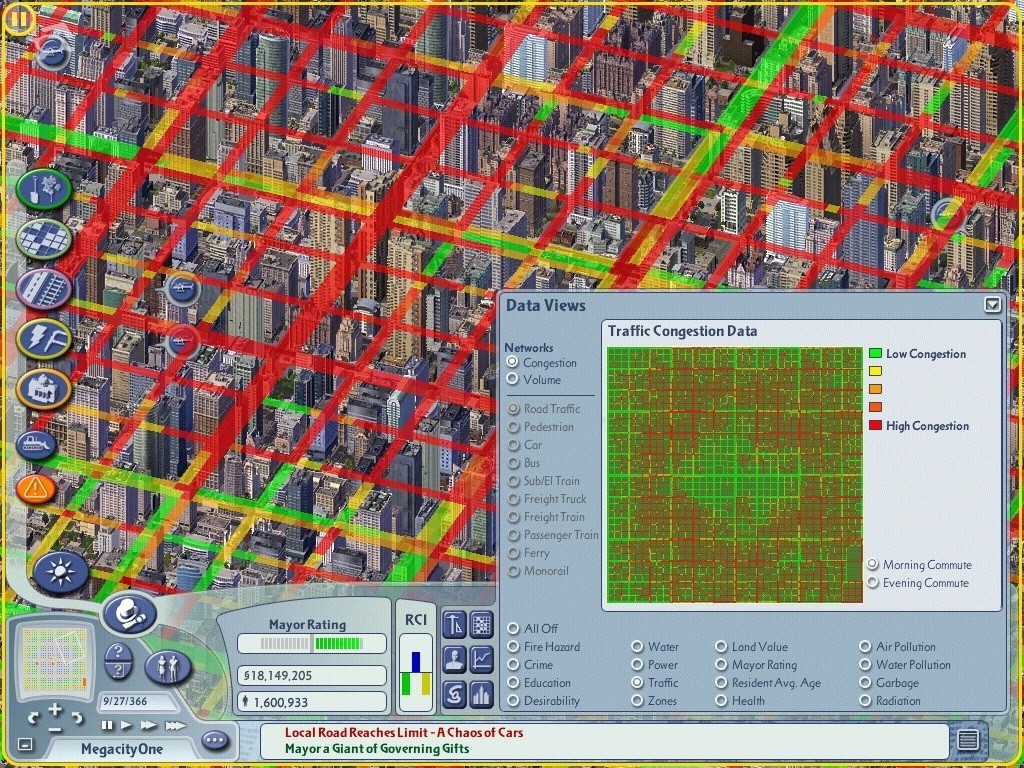This screenshot has height=768, width=1024.
Task: Pause the simulation speed control
Action: click(106, 725)
